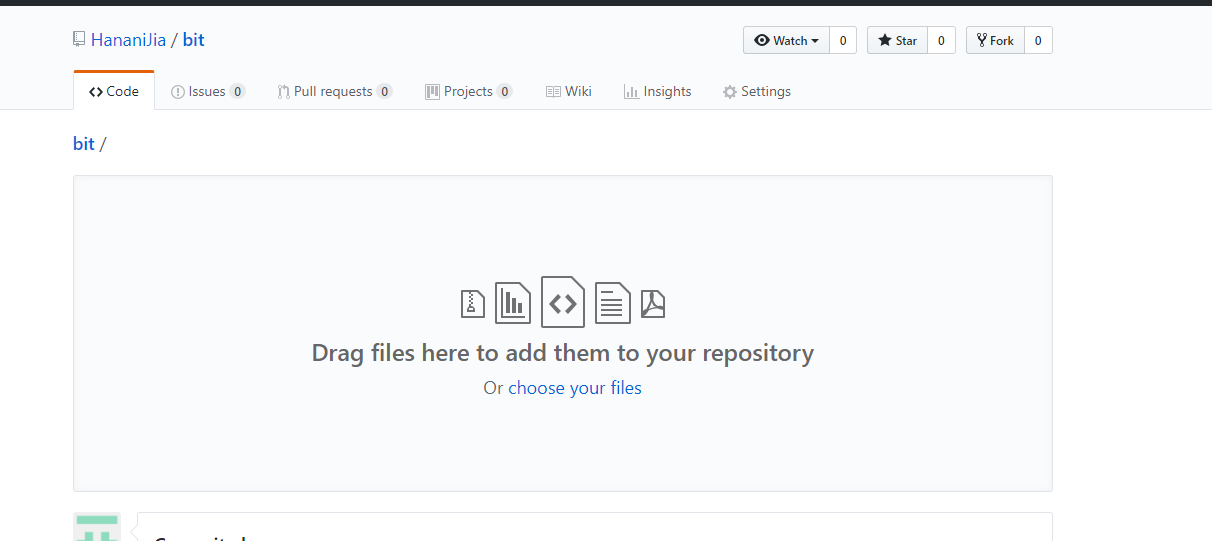Open the Watch dropdown button

pos(787,40)
